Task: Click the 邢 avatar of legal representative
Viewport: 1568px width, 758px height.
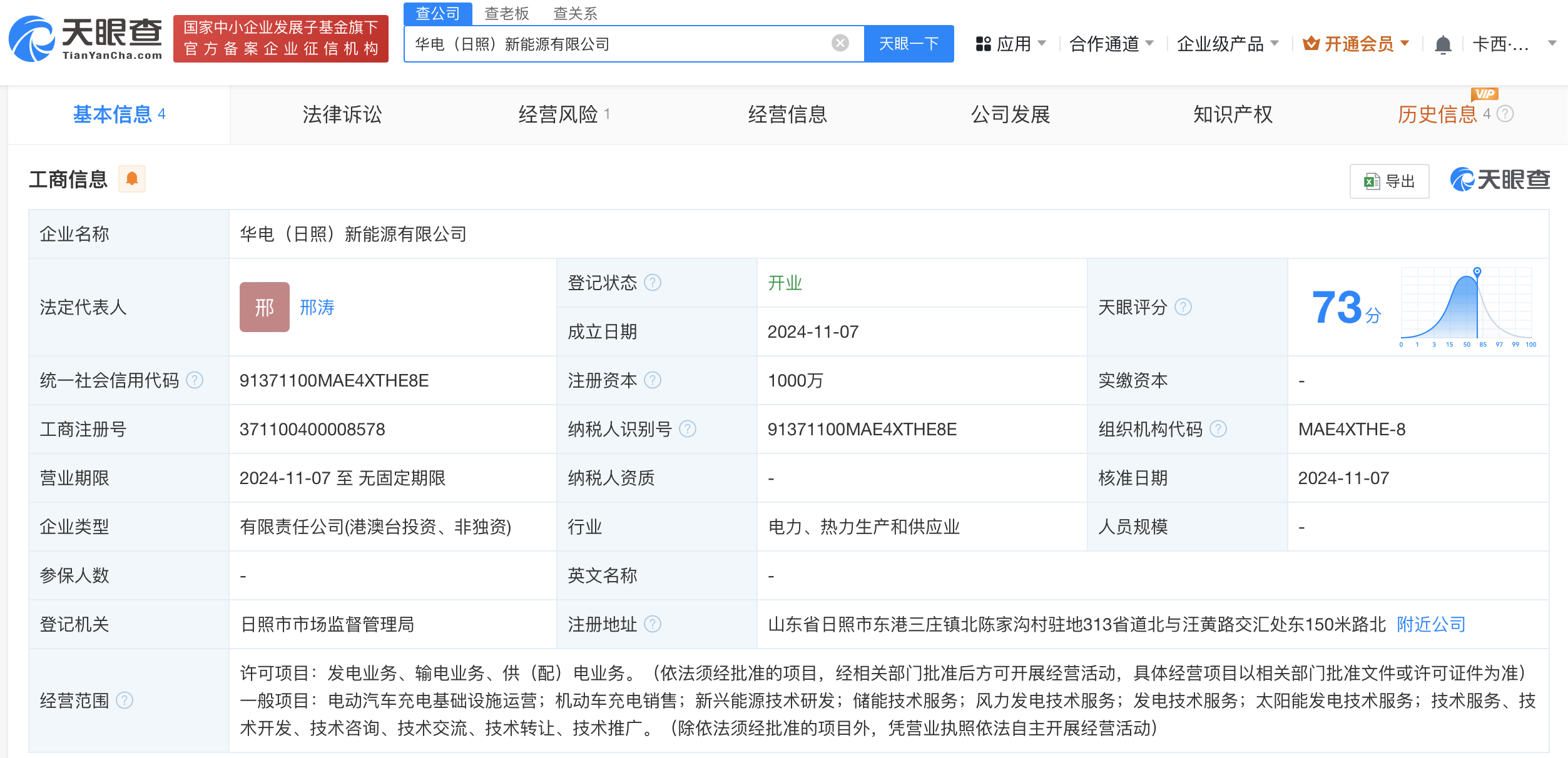Action: [x=264, y=307]
